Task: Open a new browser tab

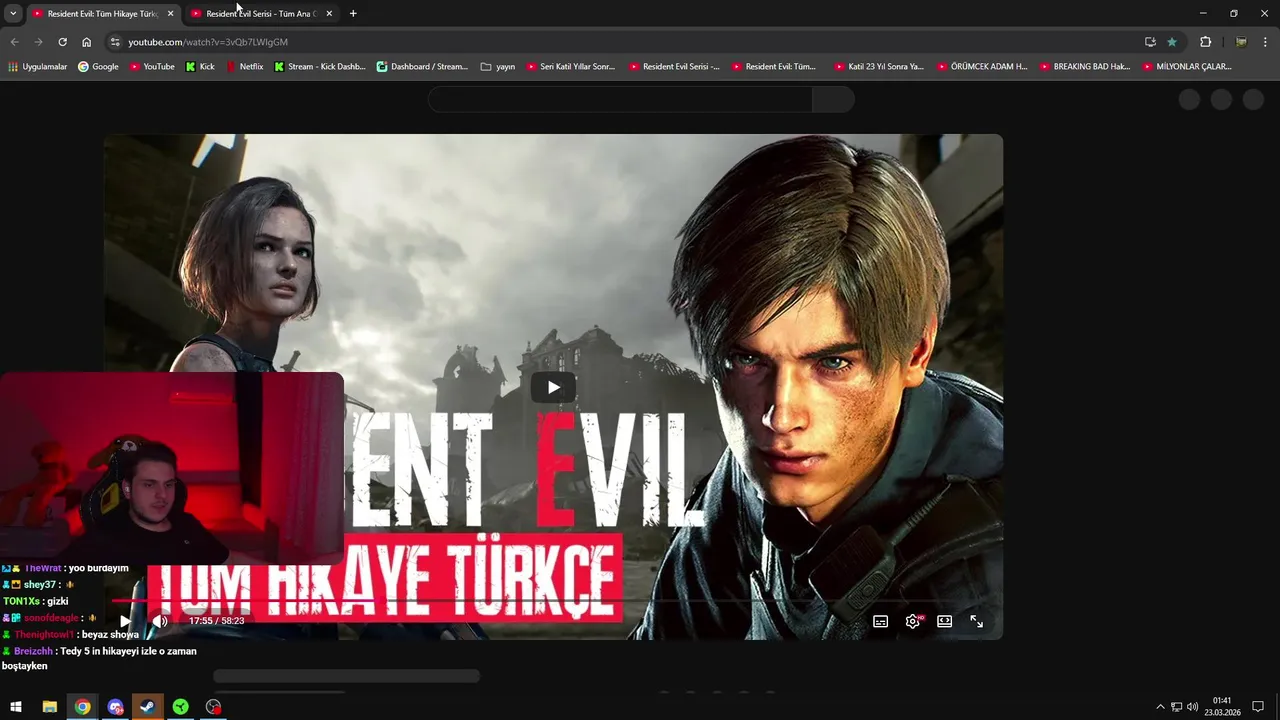Action: pos(353,13)
